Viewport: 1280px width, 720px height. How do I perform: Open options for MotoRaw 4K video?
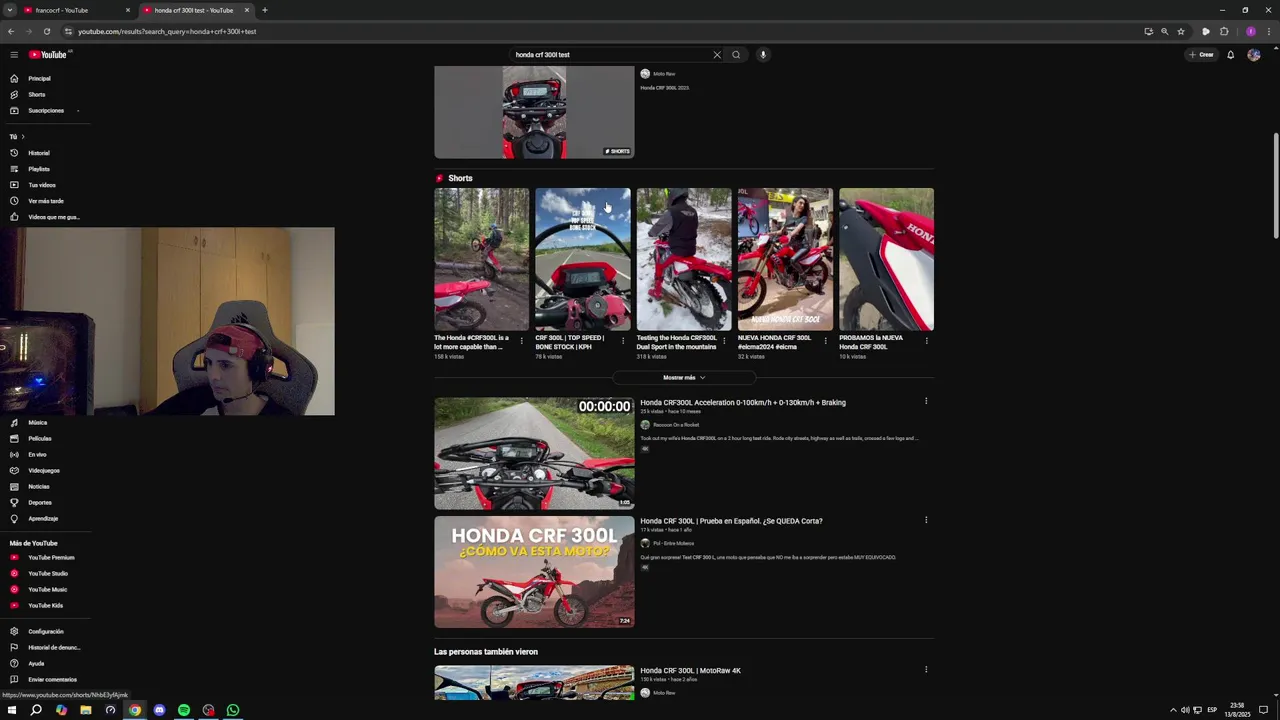tap(926, 669)
